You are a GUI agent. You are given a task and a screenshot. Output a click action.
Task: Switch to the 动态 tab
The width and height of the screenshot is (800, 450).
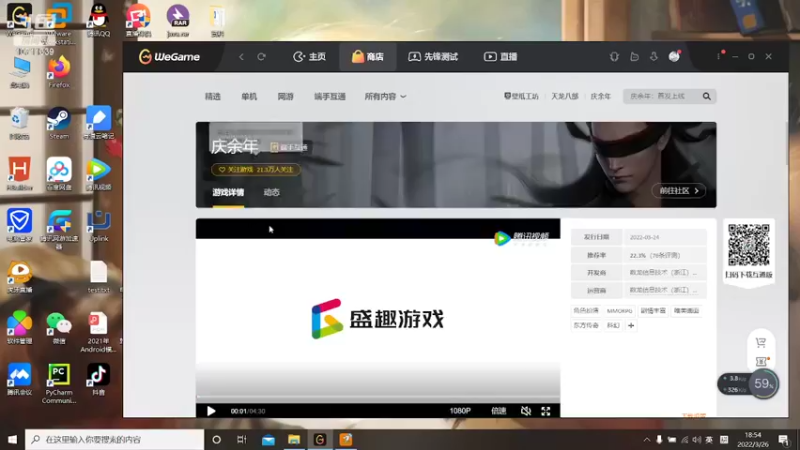click(x=271, y=192)
